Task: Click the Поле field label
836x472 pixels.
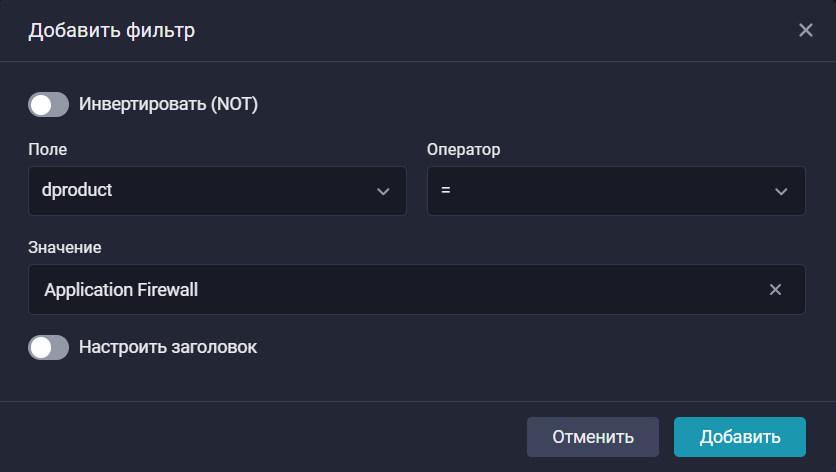Action: (x=46, y=149)
